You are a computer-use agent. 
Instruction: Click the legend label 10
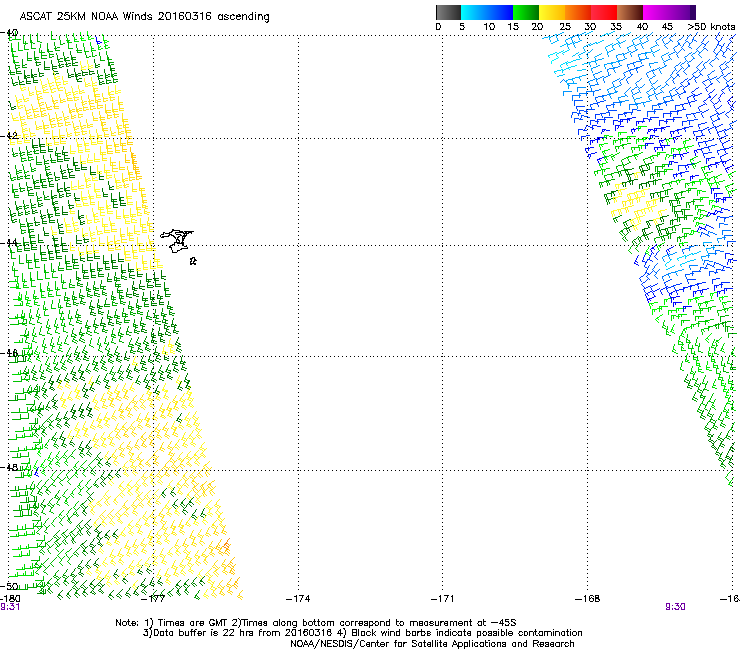489,27
